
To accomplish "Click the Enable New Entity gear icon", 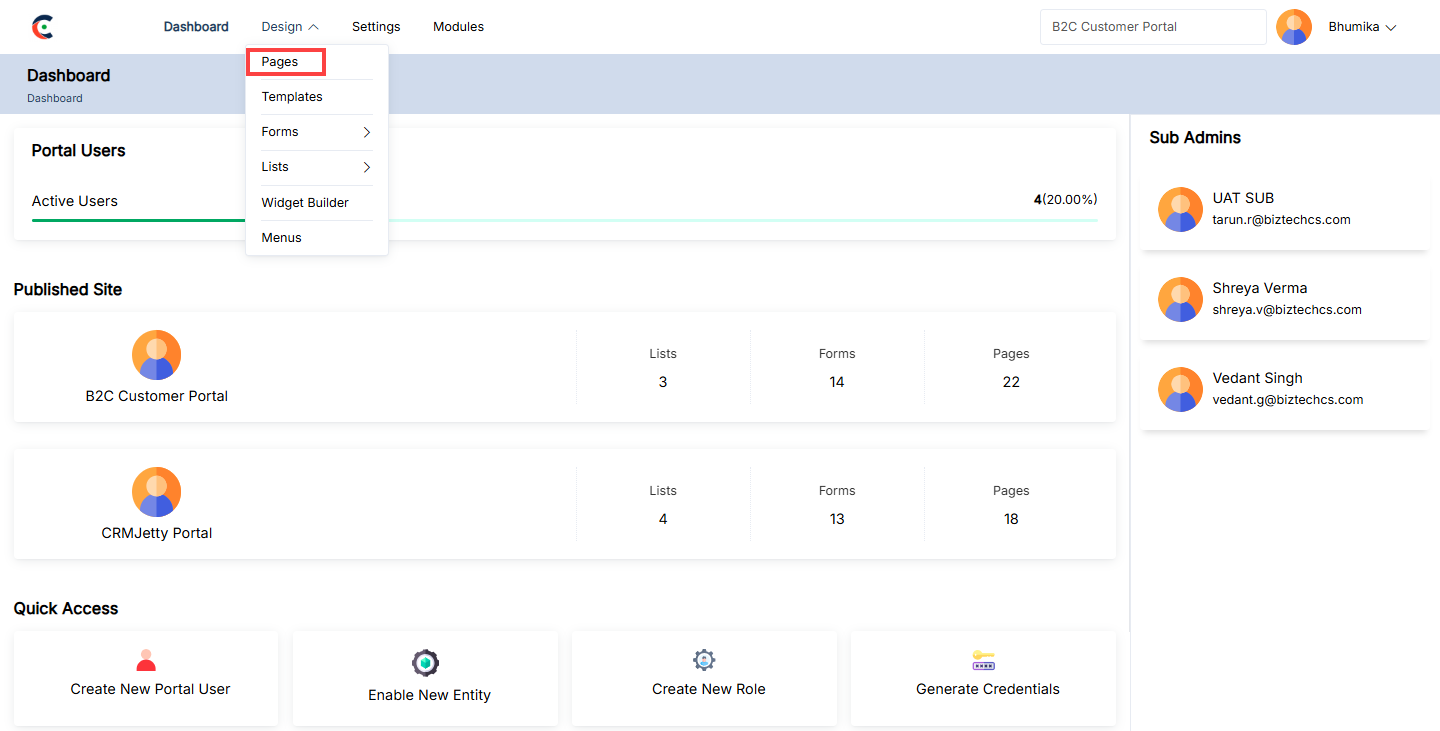I will click(x=426, y=663).
